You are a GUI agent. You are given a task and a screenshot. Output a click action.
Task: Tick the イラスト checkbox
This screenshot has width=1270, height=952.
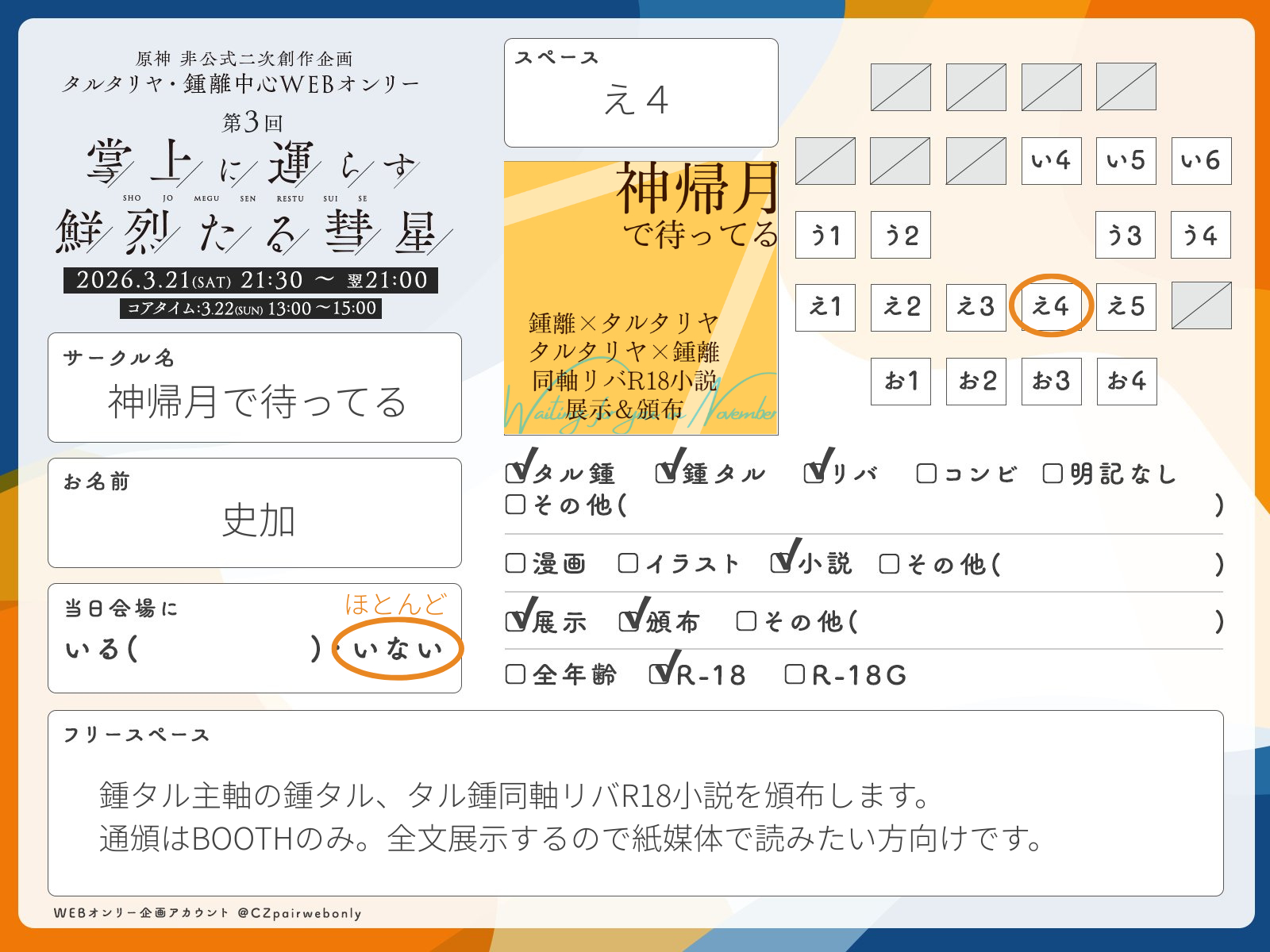tap(628, 563)
